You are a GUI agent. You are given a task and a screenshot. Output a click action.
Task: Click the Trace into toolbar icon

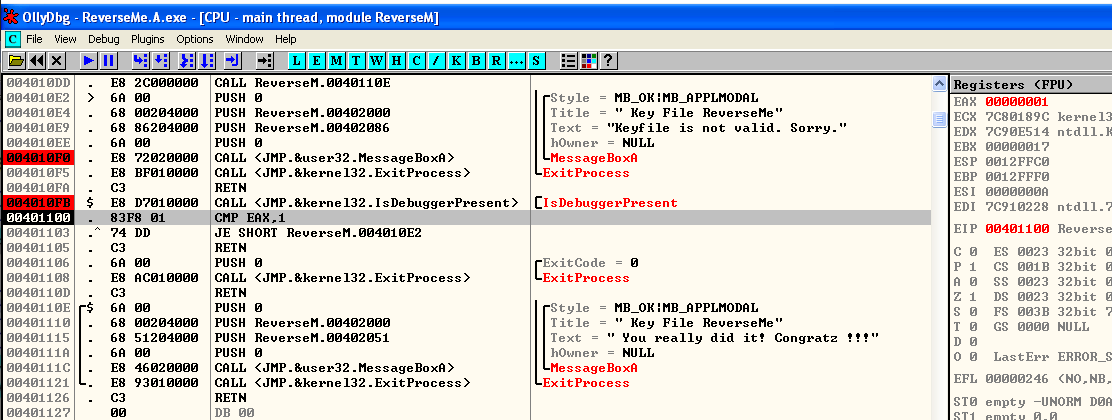[187, 60]
